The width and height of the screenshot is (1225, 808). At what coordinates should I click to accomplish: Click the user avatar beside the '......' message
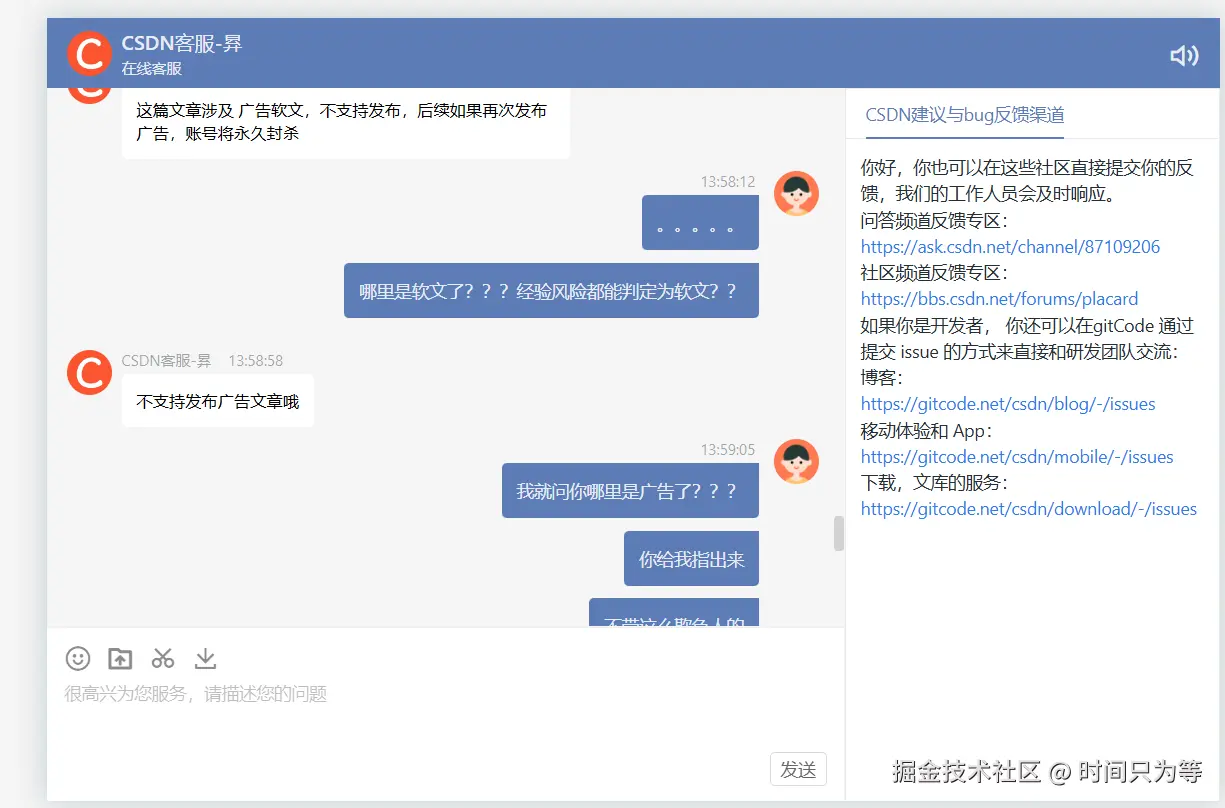(796, 193)
